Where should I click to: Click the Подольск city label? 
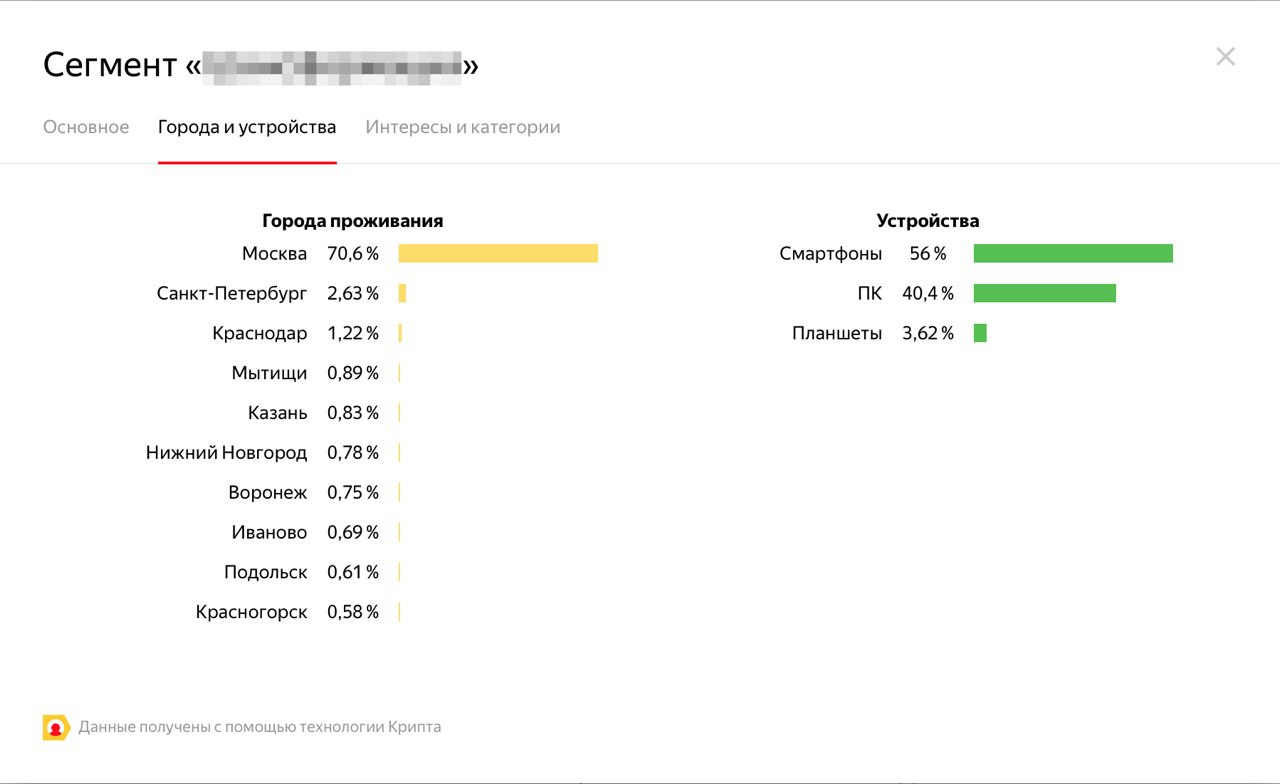tap(266, 573)
